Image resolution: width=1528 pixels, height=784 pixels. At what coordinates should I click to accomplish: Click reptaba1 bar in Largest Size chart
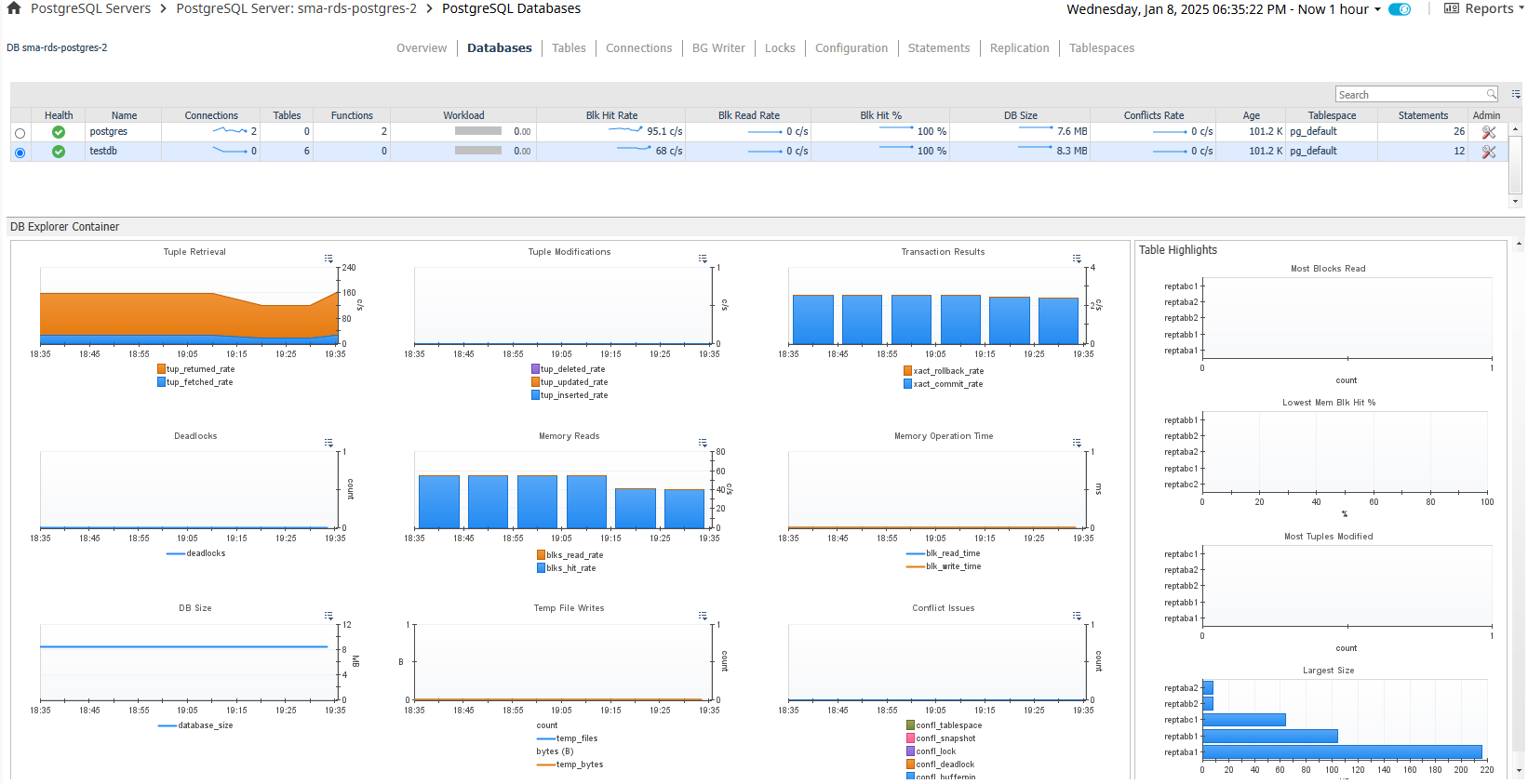pos(1342,752)
